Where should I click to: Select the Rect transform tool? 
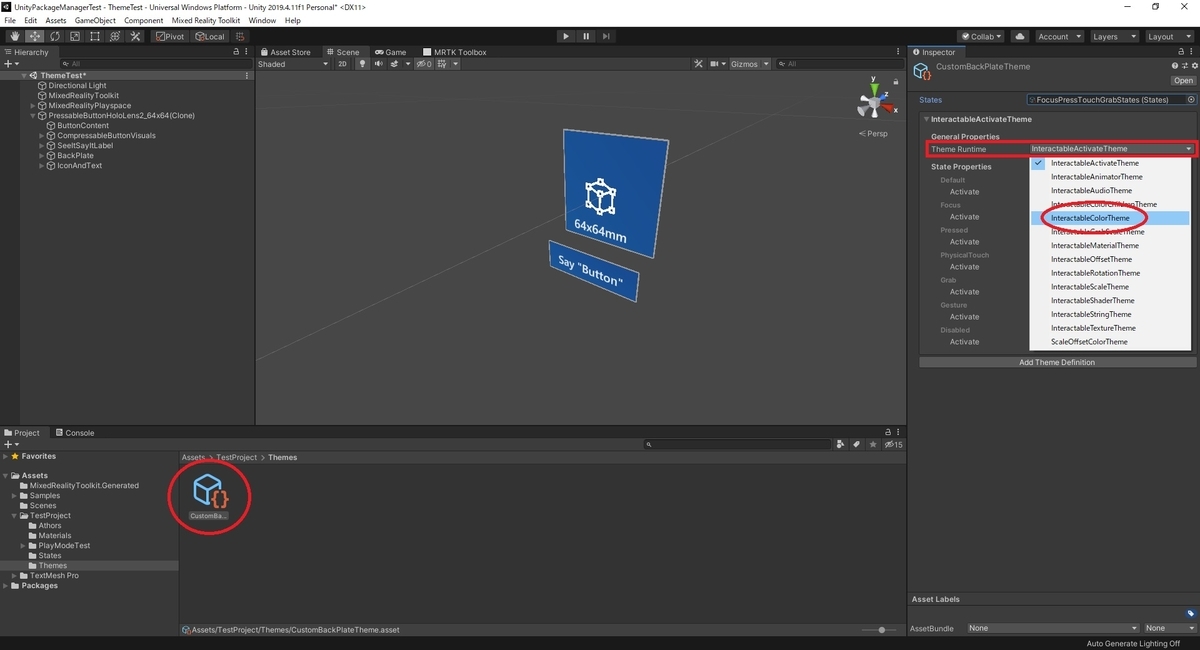click(x=94, y=36)
